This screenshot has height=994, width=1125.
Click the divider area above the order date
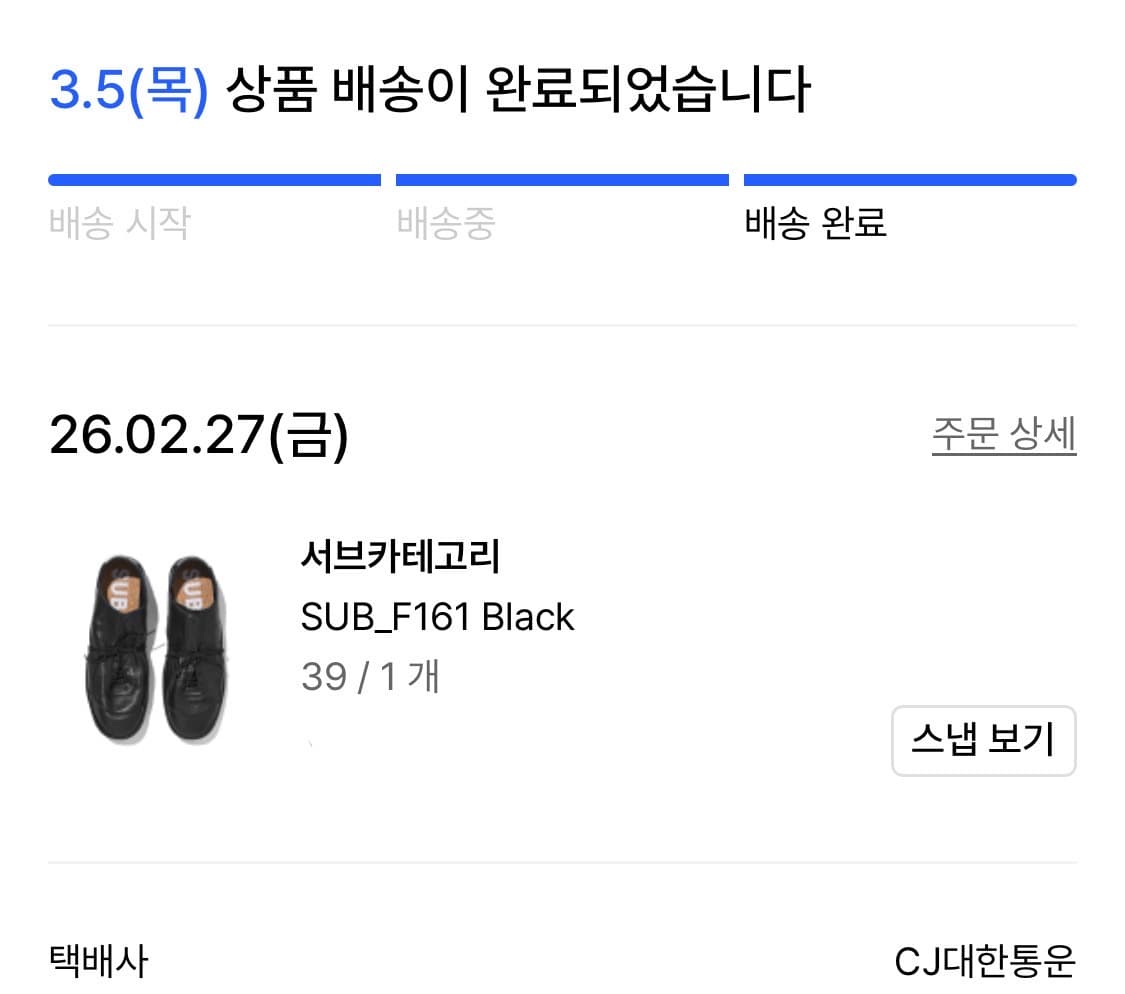562,324
